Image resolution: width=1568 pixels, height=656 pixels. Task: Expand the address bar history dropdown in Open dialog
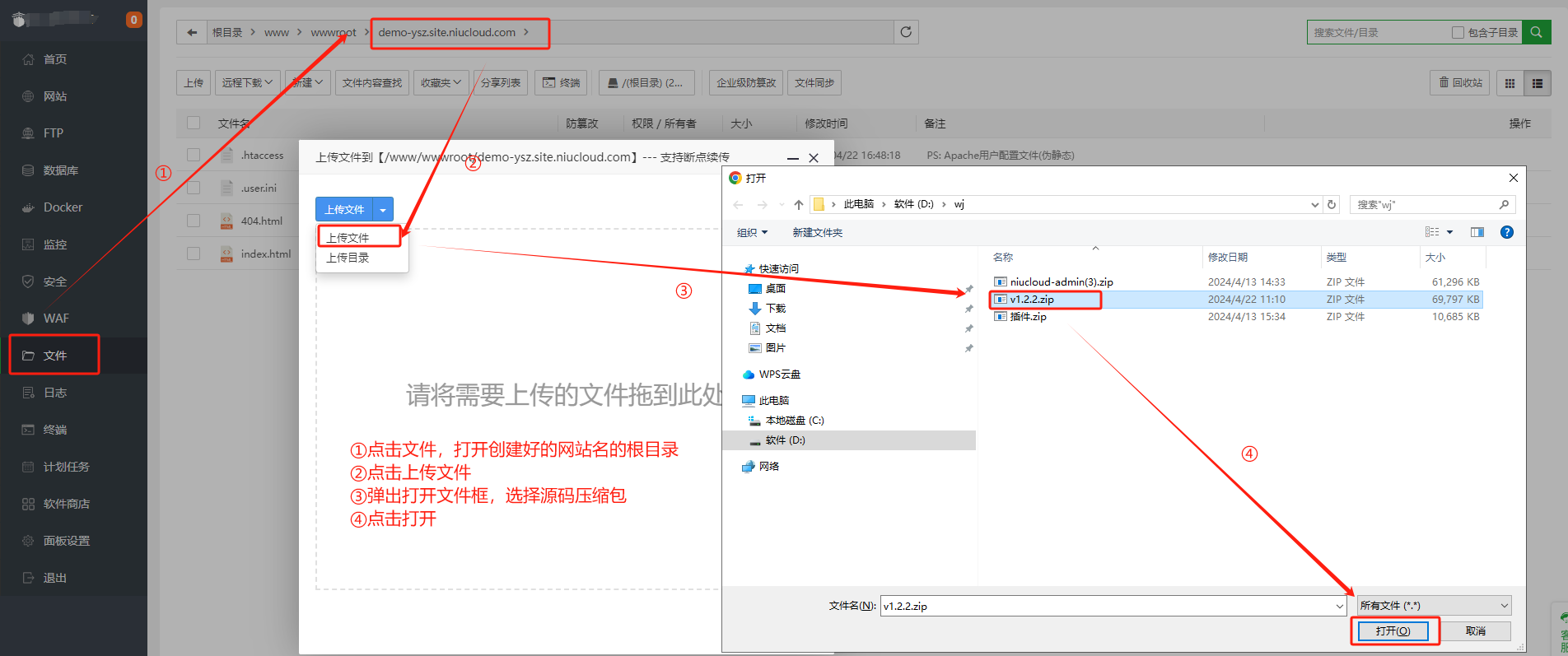coord(1314,204)
